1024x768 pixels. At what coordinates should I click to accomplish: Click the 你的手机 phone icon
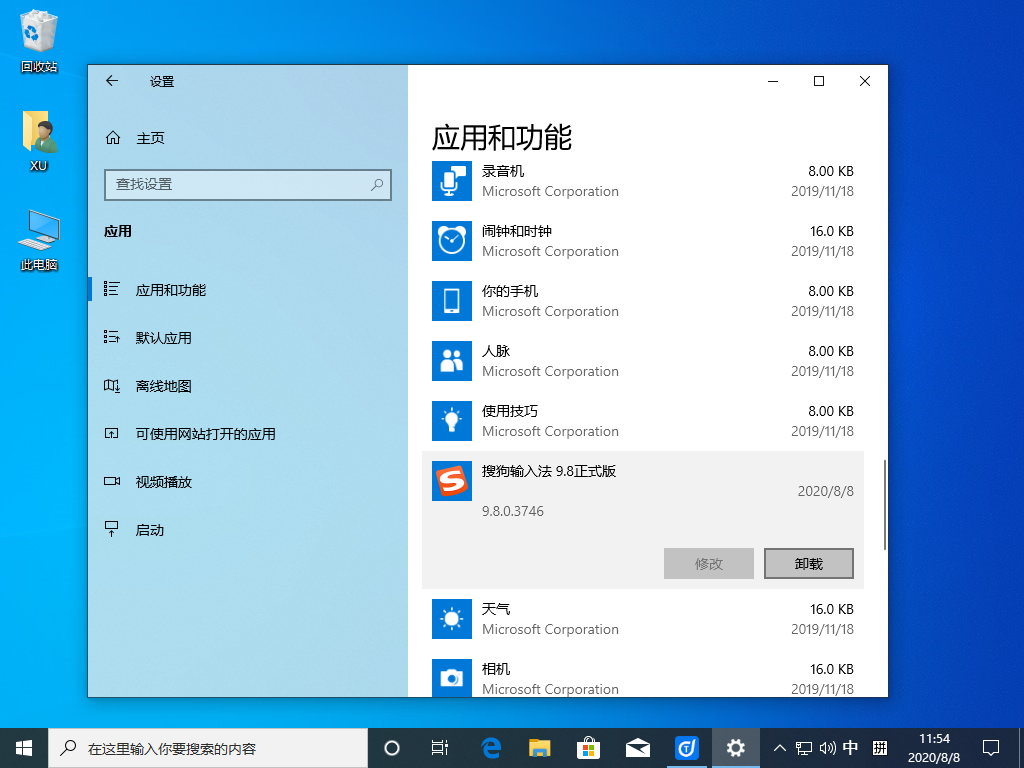[451, 301]
